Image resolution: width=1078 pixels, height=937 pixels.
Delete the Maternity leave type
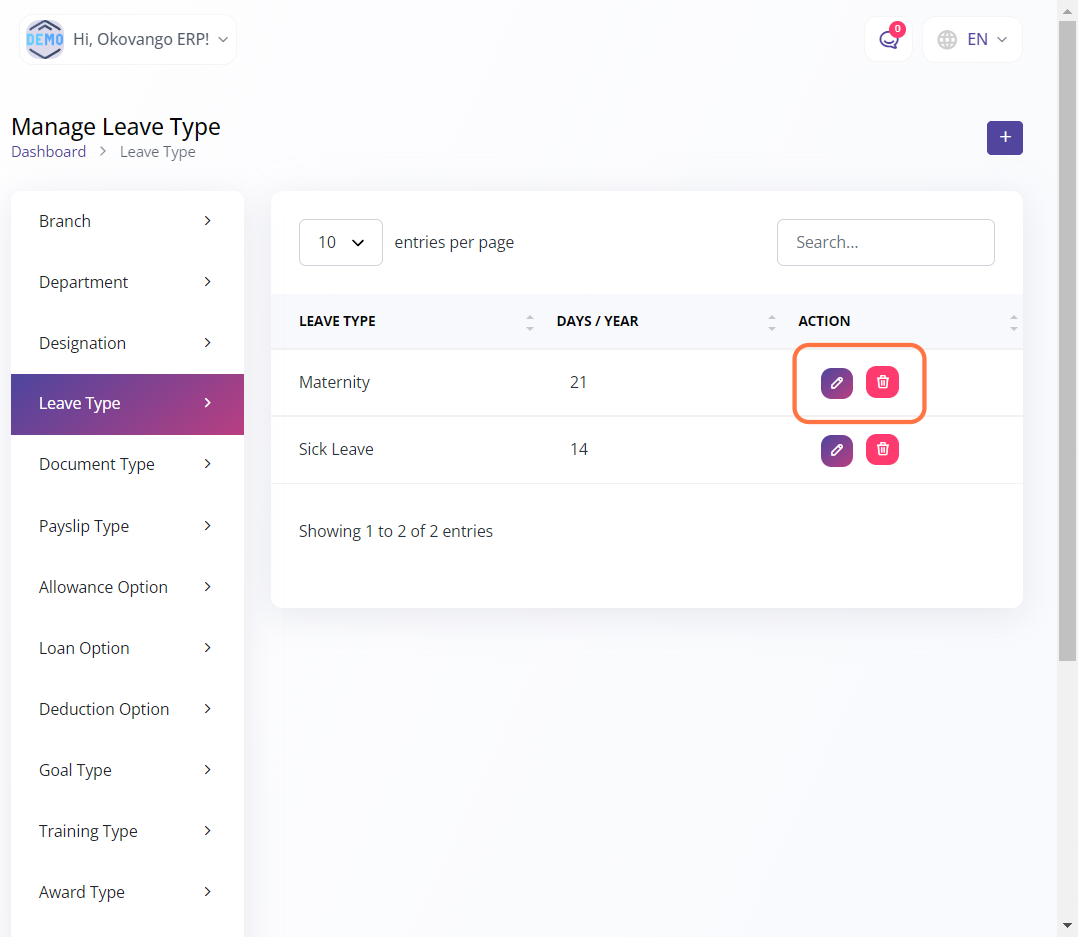[x=882, y=382]
